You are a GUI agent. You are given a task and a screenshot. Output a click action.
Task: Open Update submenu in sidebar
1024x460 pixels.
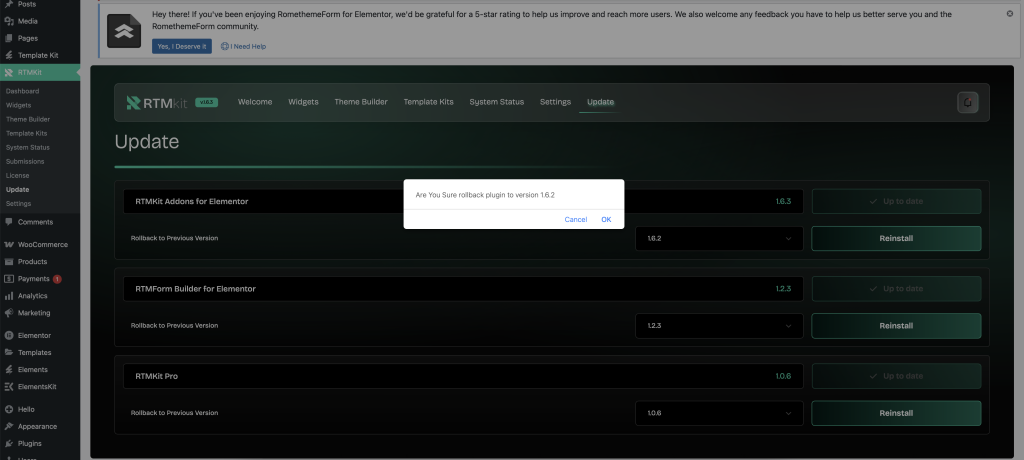coord(18,189)
